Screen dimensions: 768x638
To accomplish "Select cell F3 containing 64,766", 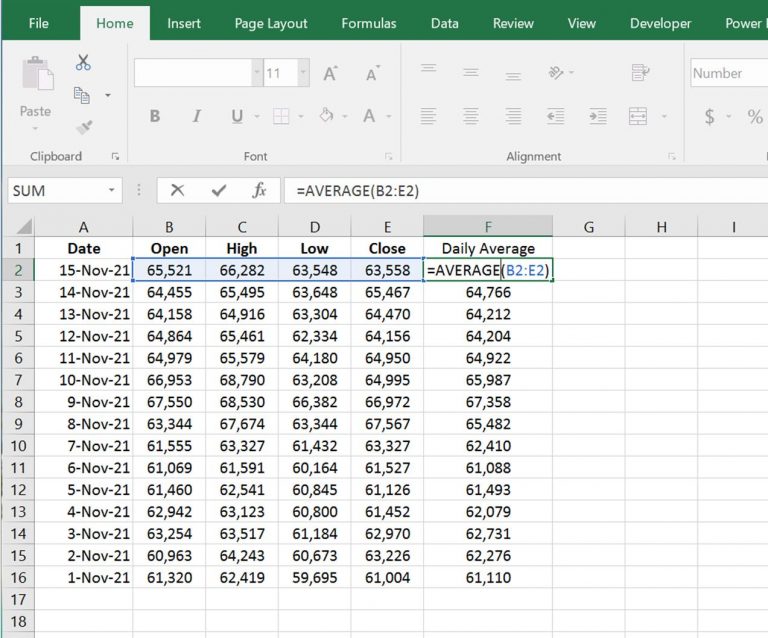I will point(488,292).
